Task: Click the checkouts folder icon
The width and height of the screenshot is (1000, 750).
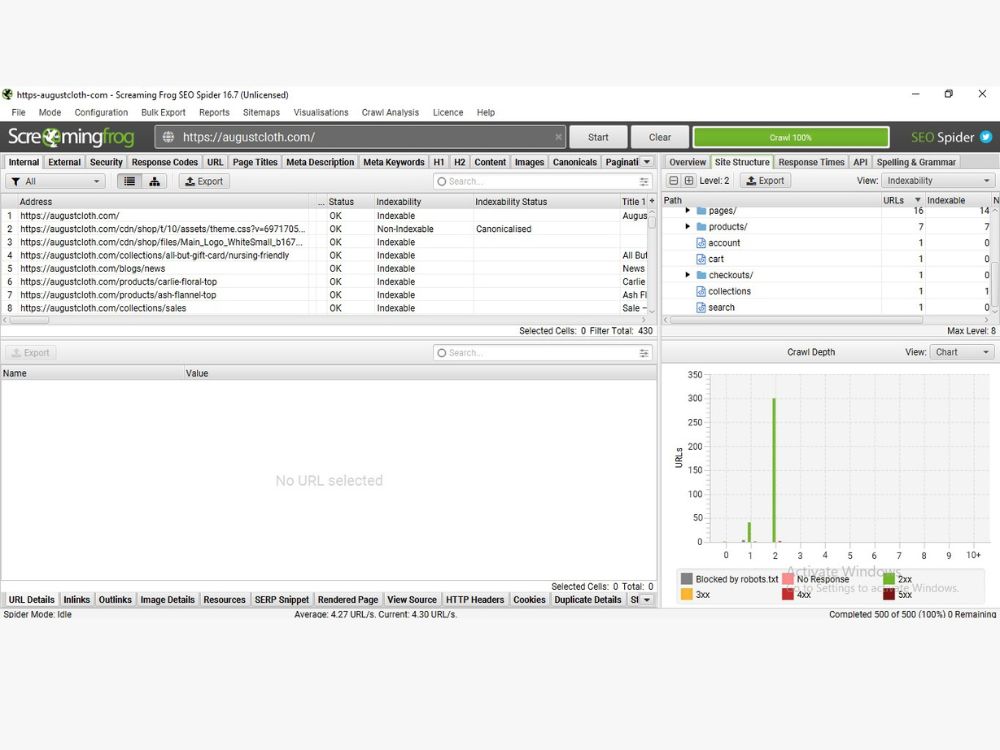Action: pos(702,275)
